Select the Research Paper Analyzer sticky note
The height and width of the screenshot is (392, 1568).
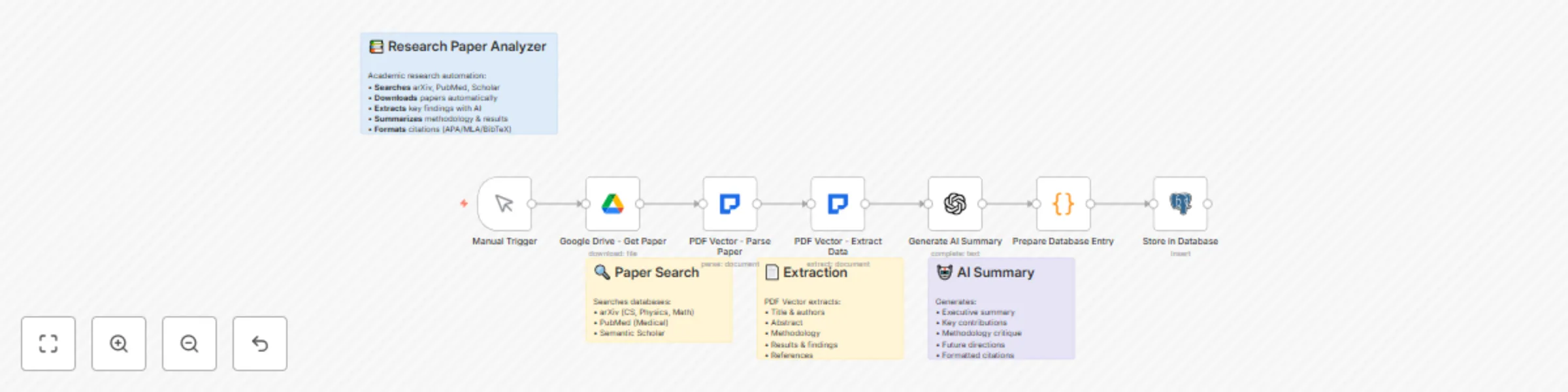(x=459, y=84)
